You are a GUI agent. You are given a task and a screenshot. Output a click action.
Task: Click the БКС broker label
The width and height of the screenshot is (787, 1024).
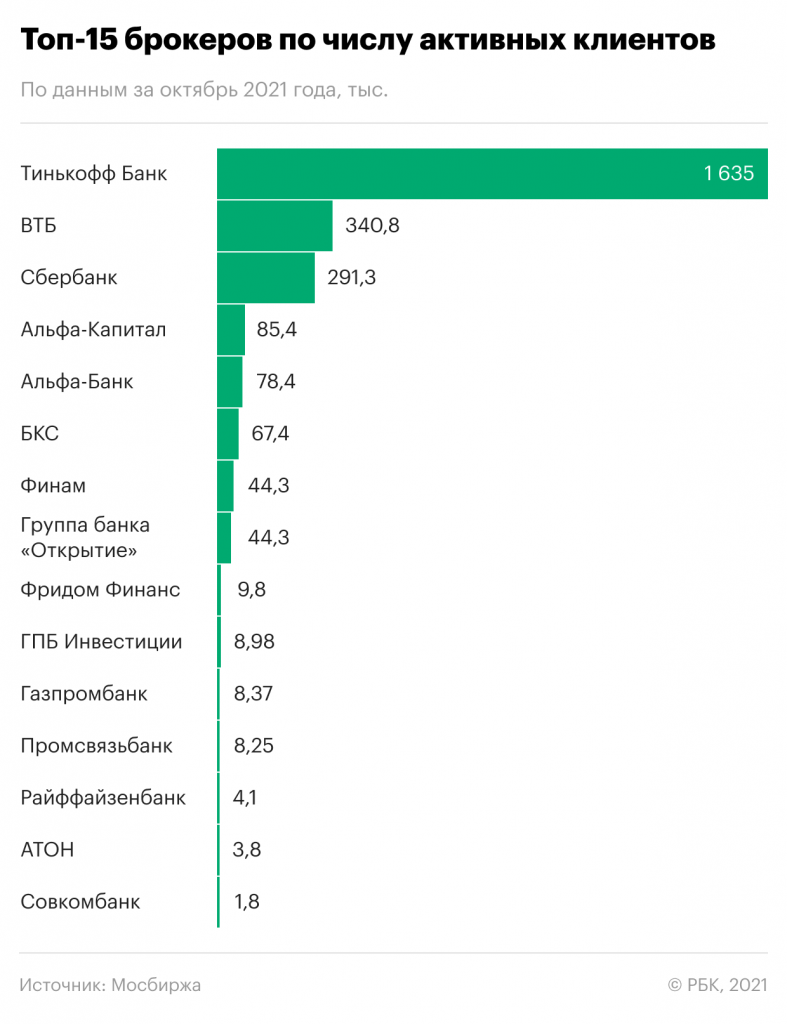[40, 434]
